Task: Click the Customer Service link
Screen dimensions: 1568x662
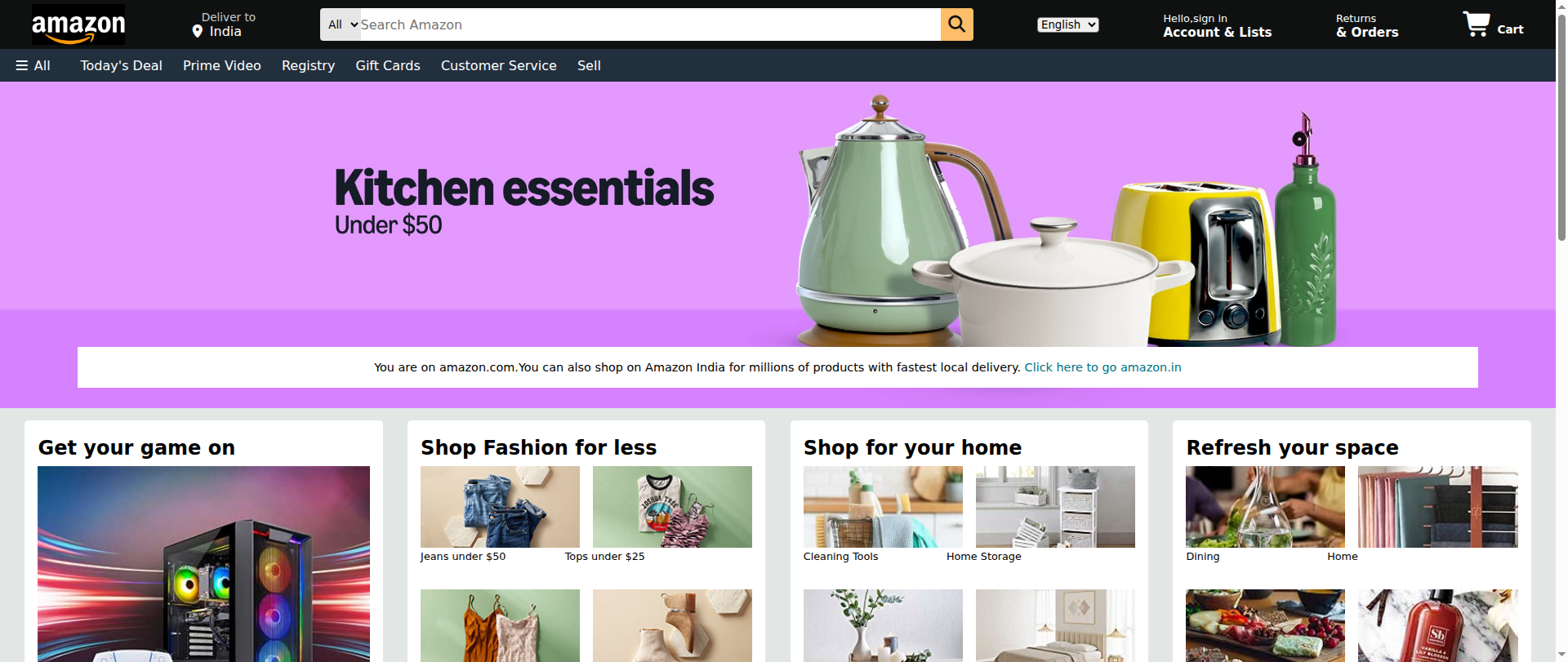Action: point(499,65)
